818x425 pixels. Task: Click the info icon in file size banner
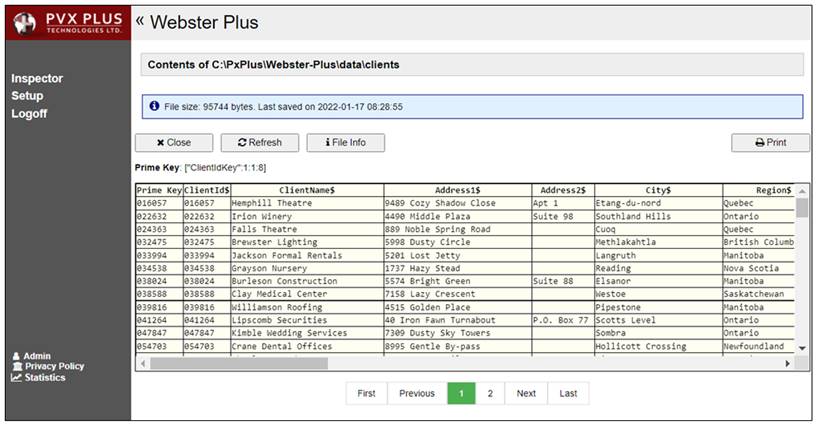pyautogui.click(x=154, y=106)
